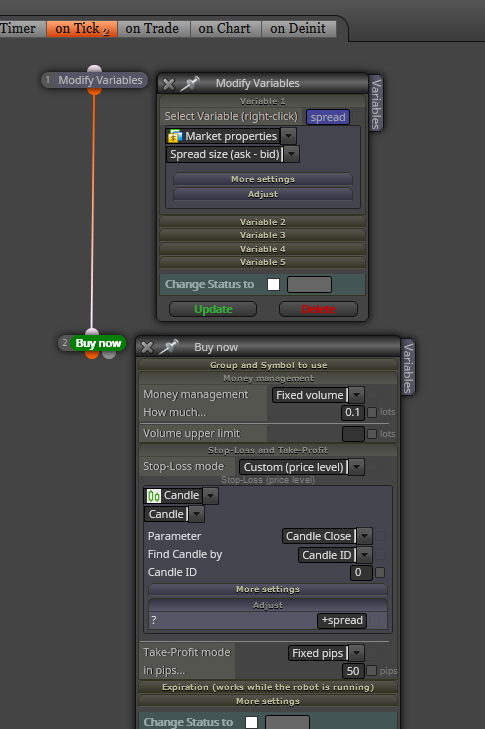485x729 pixels.
Task: Toggle the checkbox beside How much lots
Action: (372, 412)
